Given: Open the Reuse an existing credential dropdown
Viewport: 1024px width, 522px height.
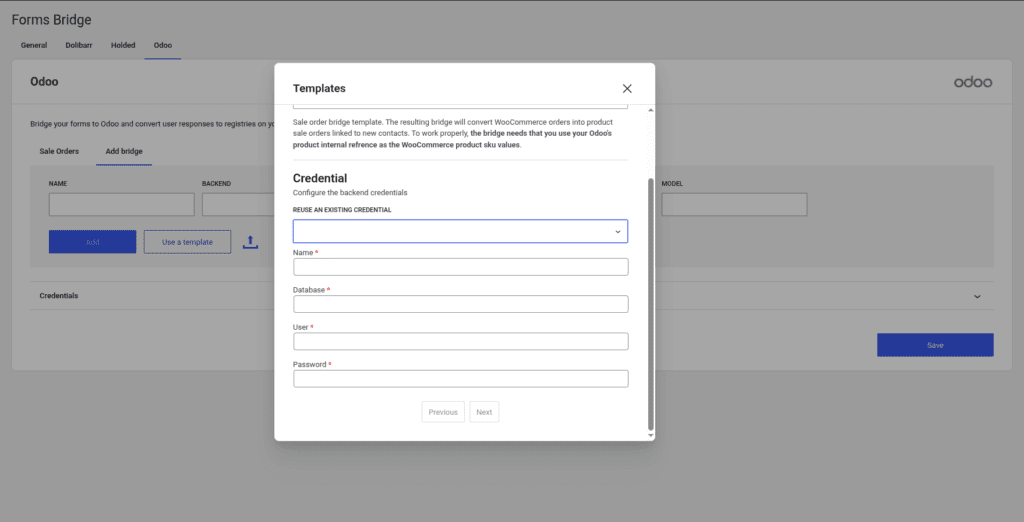Looking at the screenshot, I should click(460, 231).
